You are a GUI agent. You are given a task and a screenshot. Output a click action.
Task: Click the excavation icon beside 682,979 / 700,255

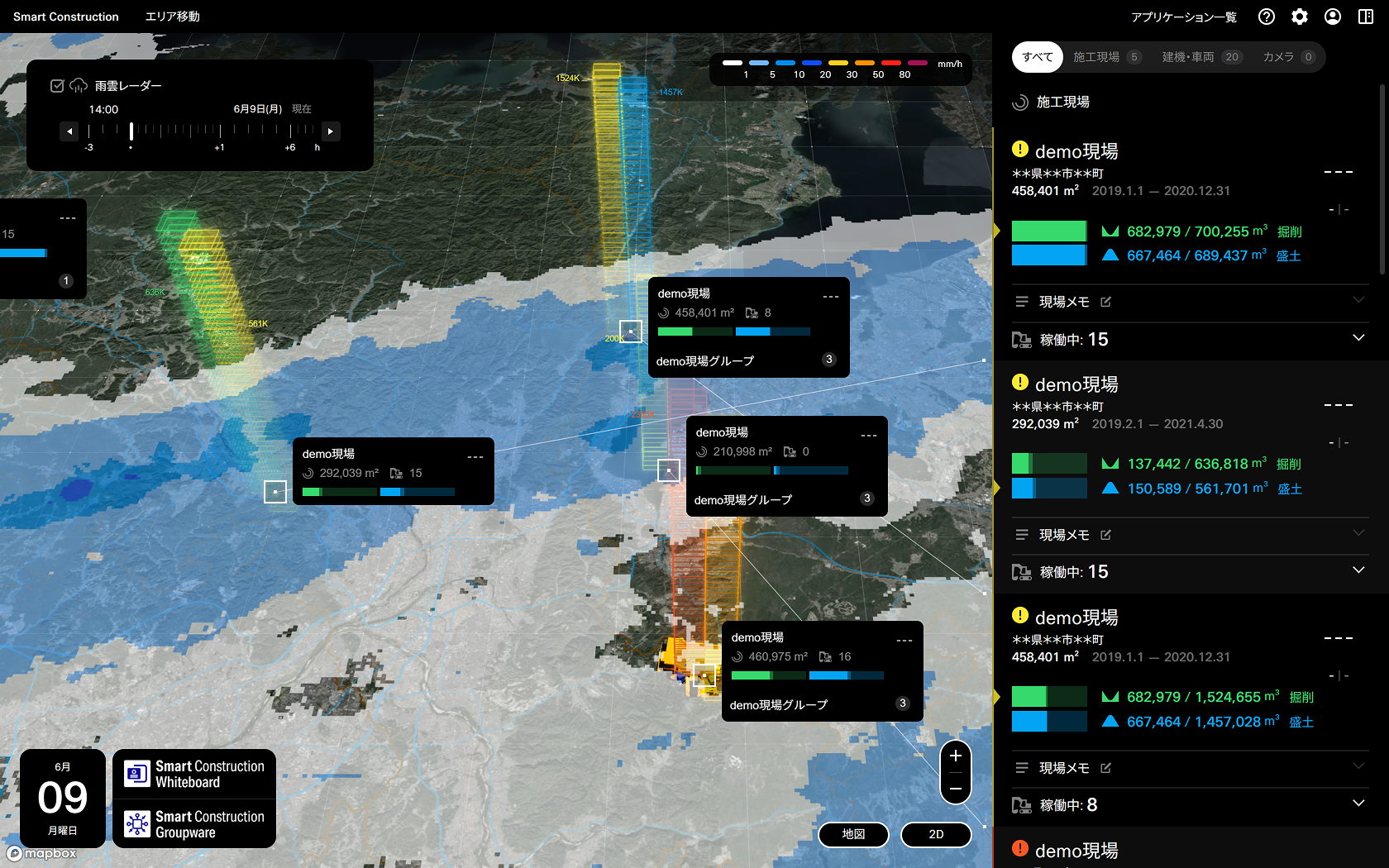[1110, 231]
